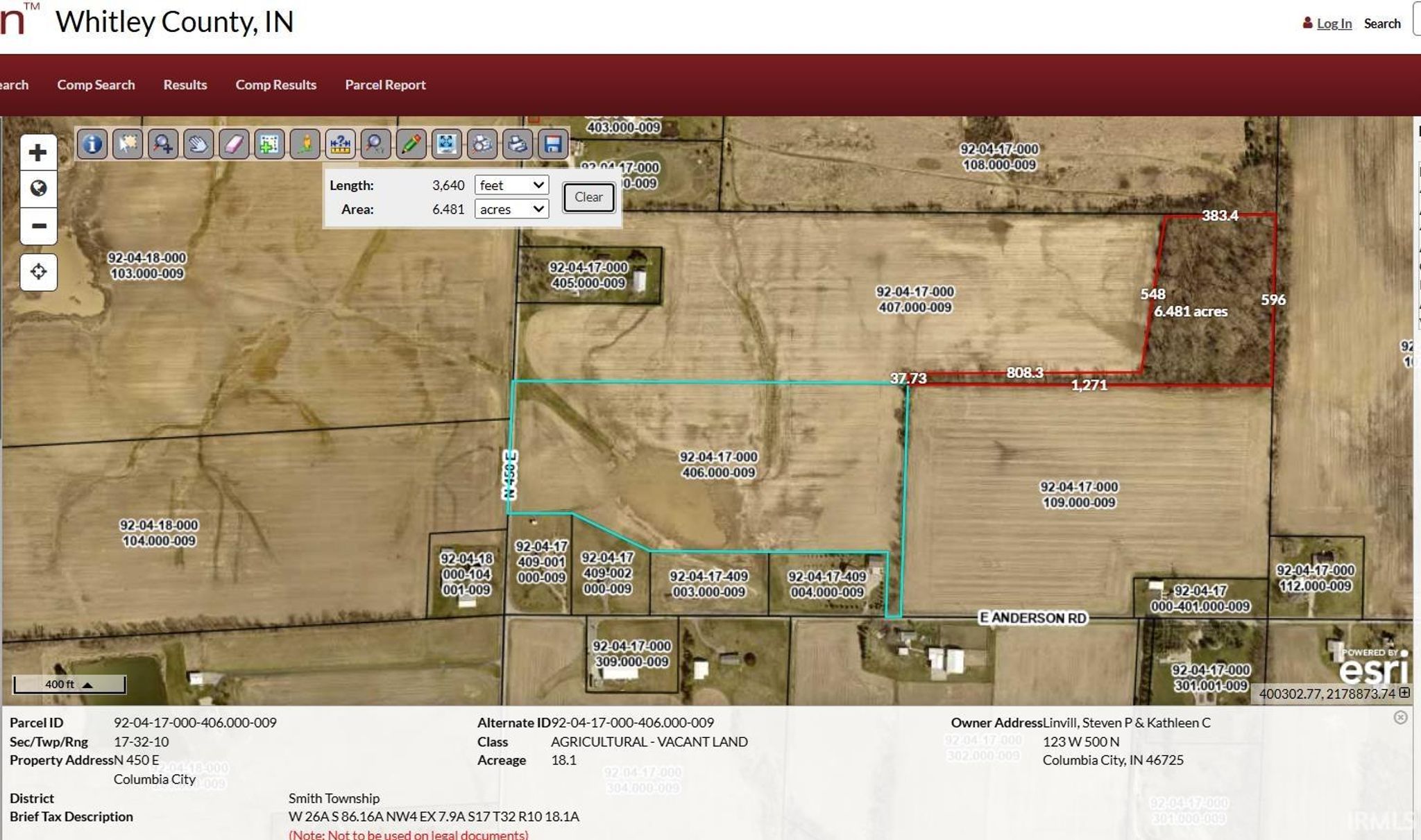The width and height of the screenshot is (1421, 840).
Task: Select the Pan hand tool
Action: 198,144
